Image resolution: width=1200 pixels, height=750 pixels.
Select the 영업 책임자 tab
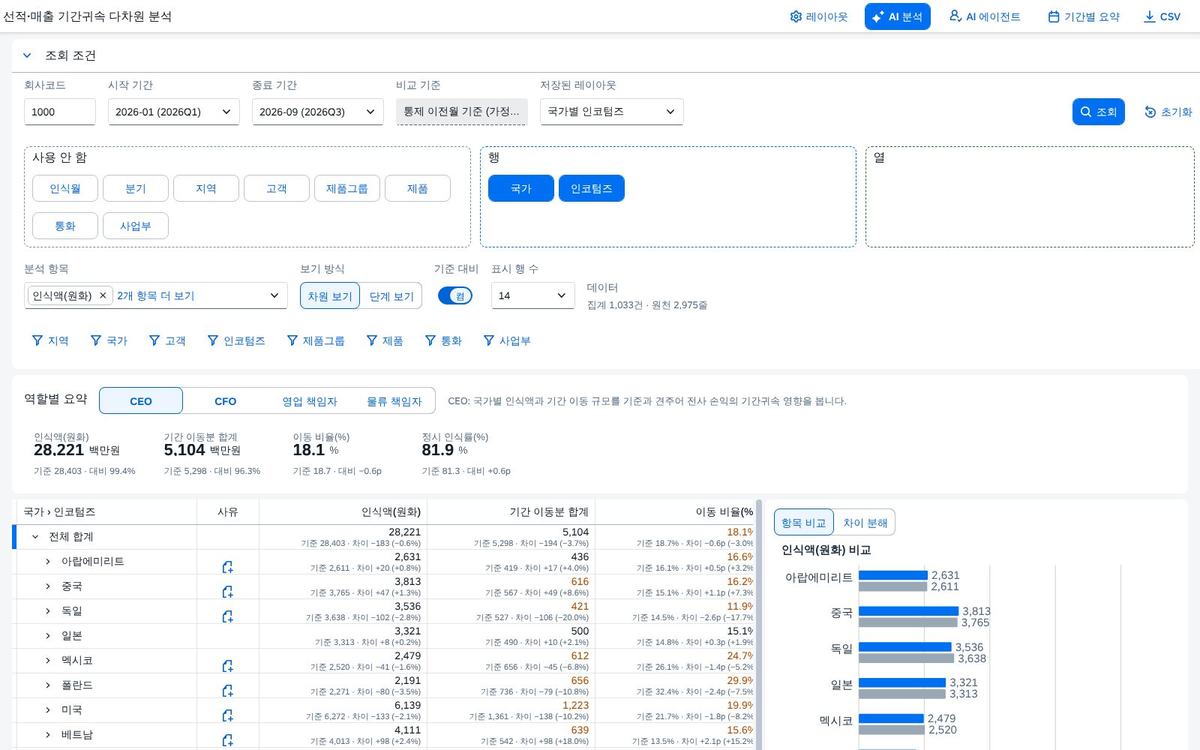[x=309, y=401]
